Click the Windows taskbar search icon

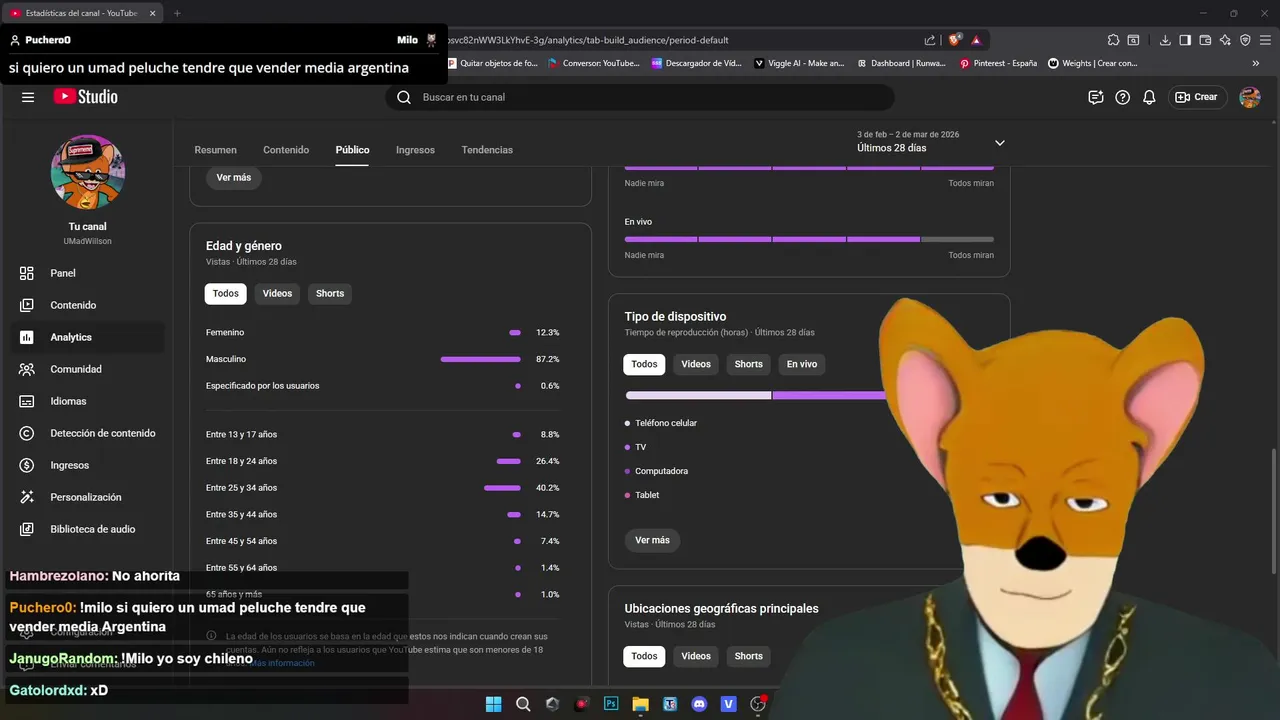tap(523, 704)
